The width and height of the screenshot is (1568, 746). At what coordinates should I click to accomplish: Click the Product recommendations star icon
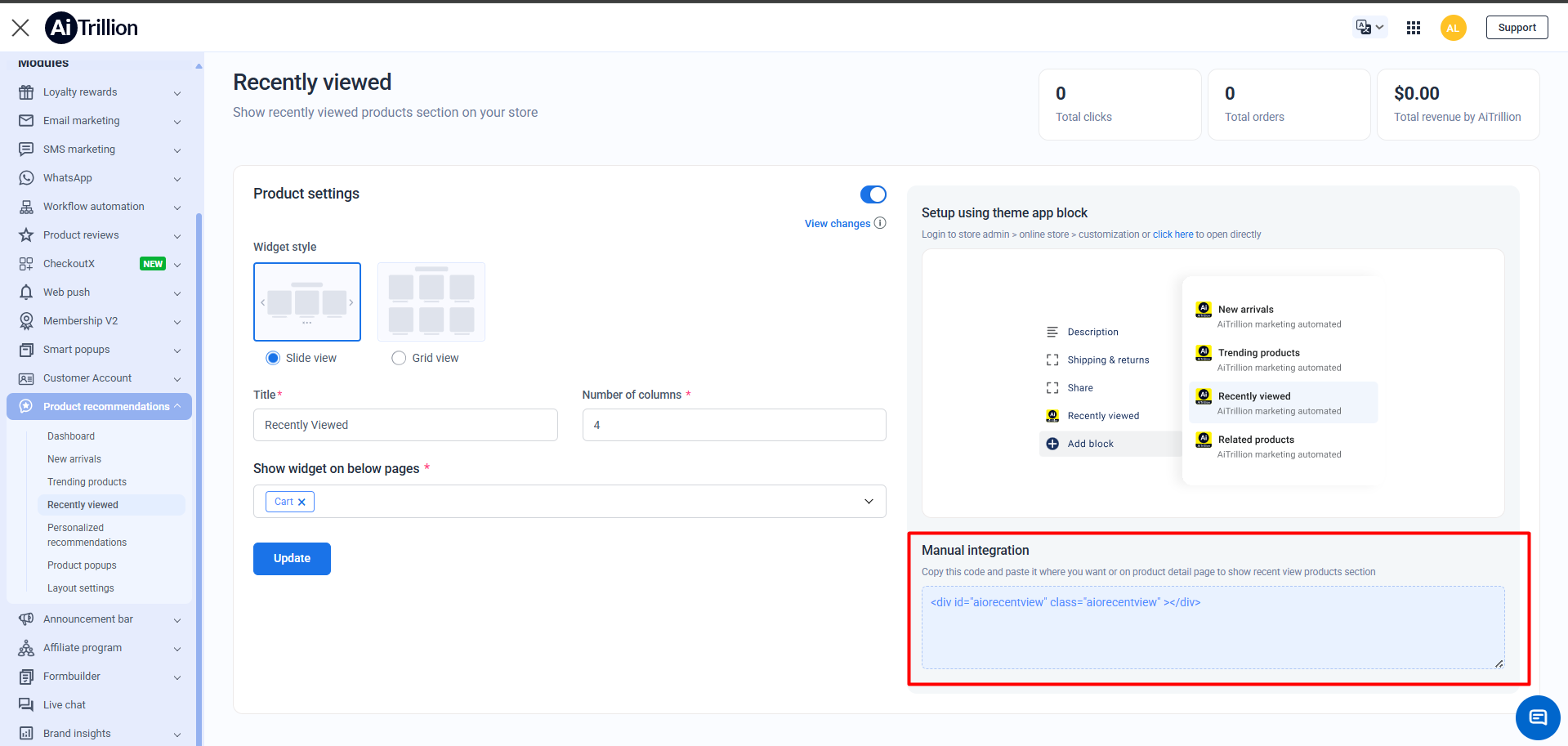point(26,407)
